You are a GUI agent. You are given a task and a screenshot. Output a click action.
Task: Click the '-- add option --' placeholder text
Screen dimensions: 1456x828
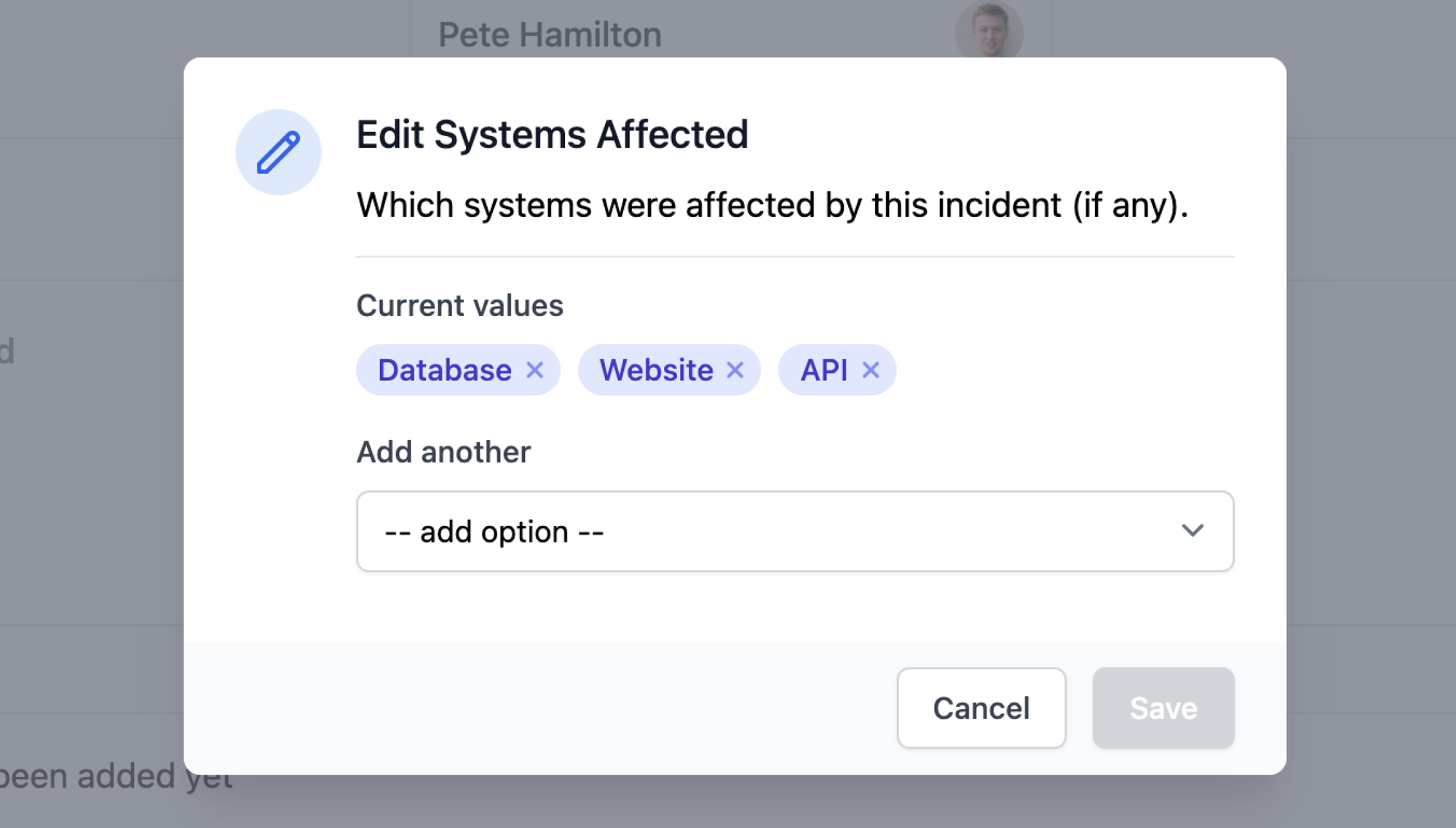pos(494,532)
